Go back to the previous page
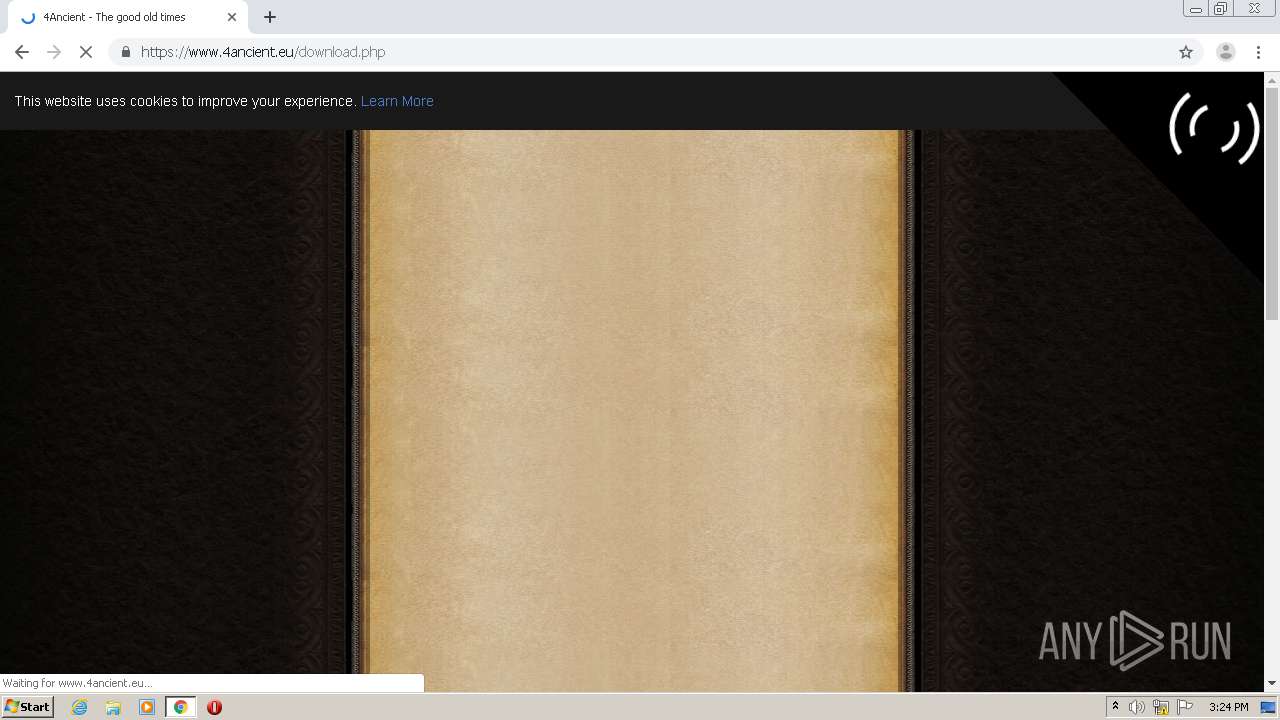 pyautogui.click(x=22, y=52)
